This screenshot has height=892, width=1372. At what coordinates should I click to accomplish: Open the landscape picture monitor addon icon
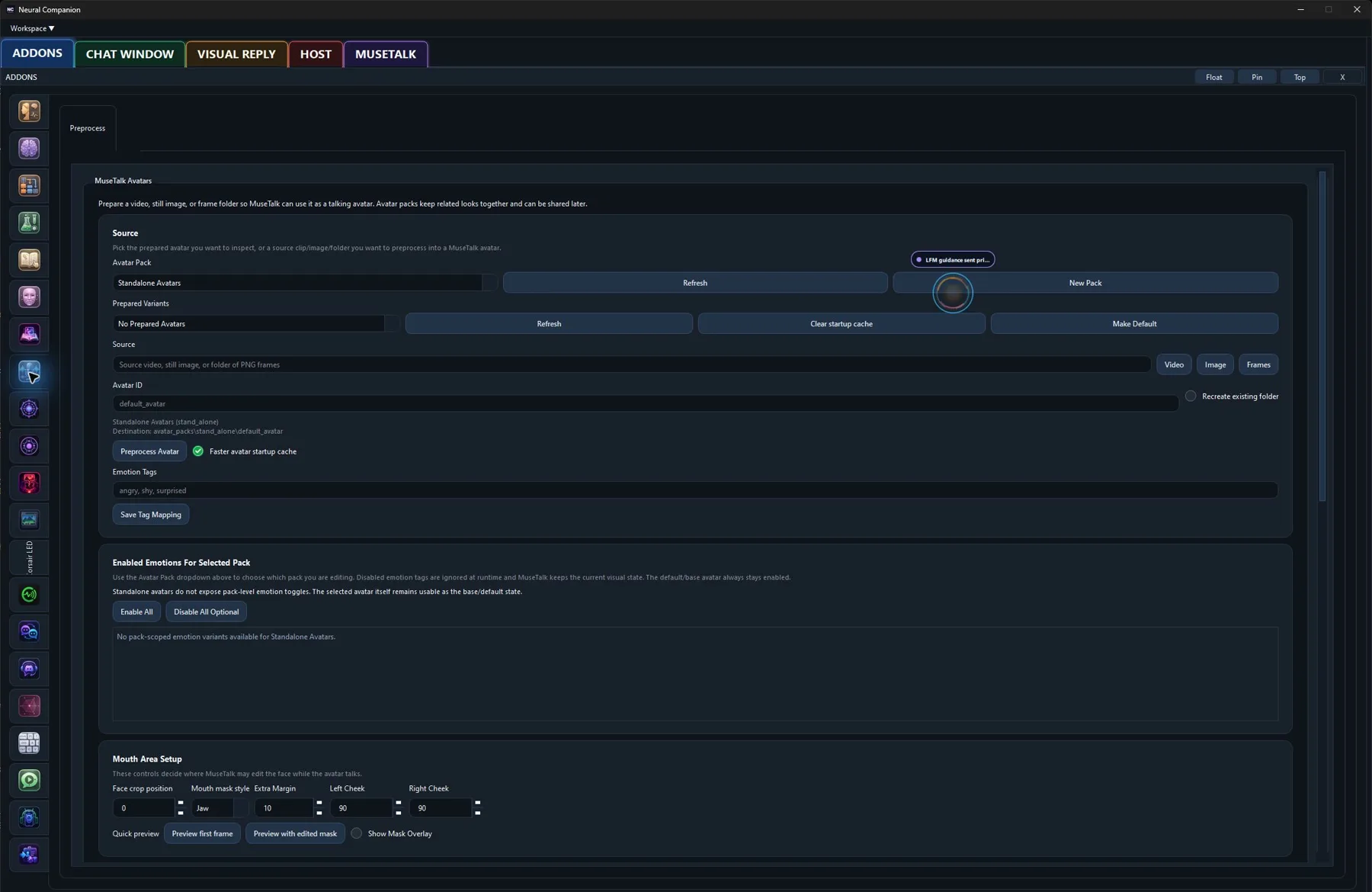click(x=29, y=520)
